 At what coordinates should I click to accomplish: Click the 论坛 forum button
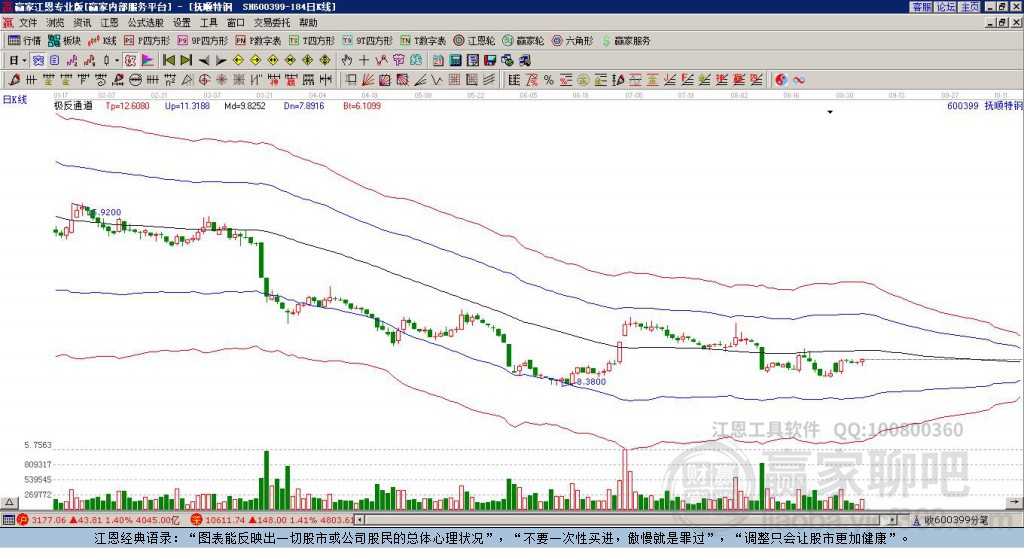coord(946,7)
